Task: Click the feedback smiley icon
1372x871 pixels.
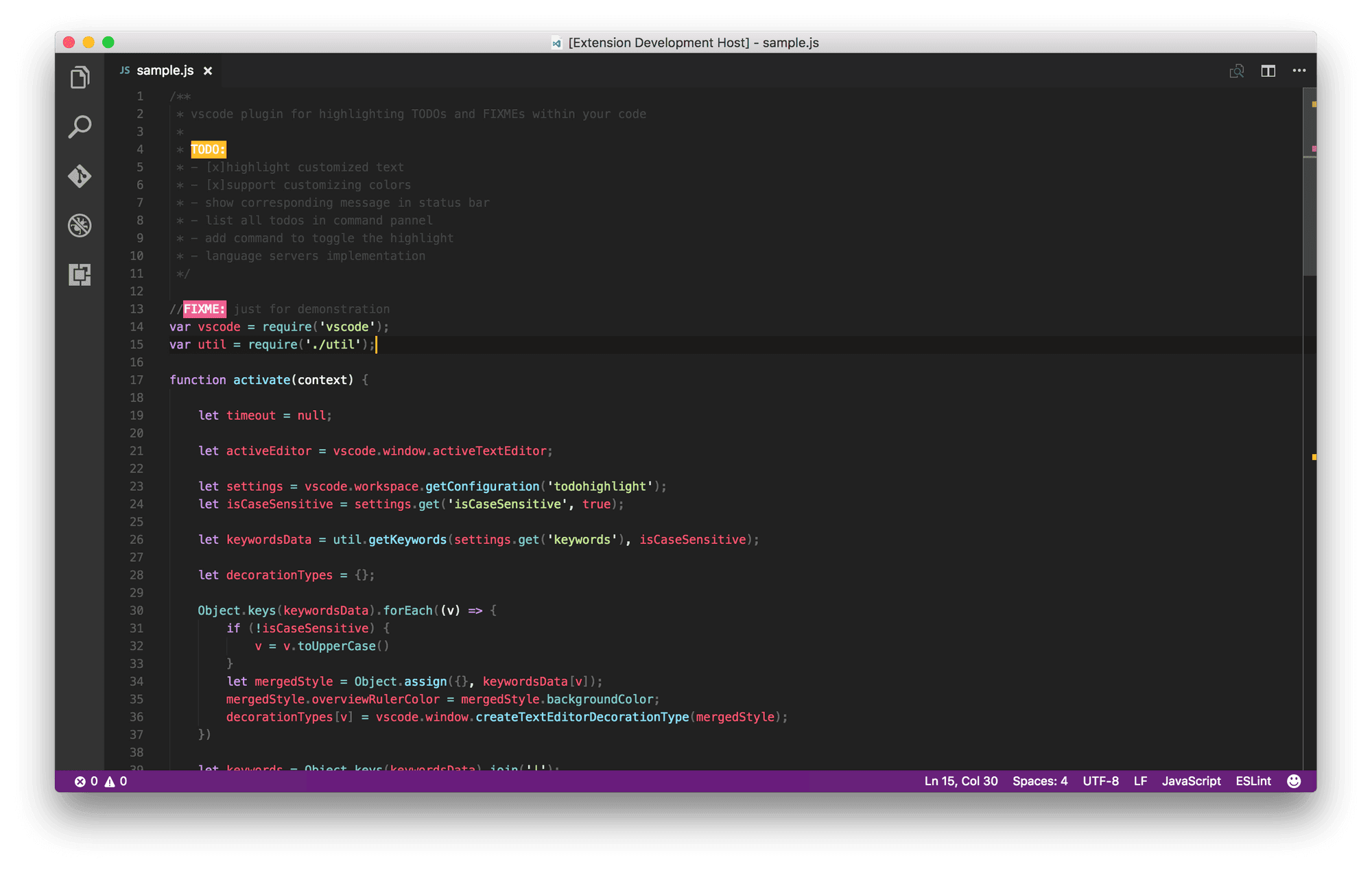Action: [x=1294, y=781]
